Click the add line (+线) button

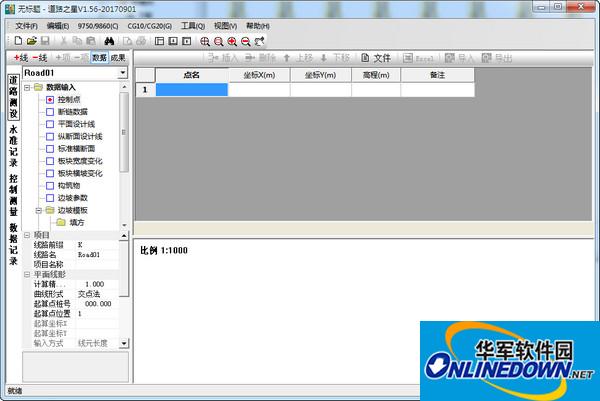click(x=19, y=58)
